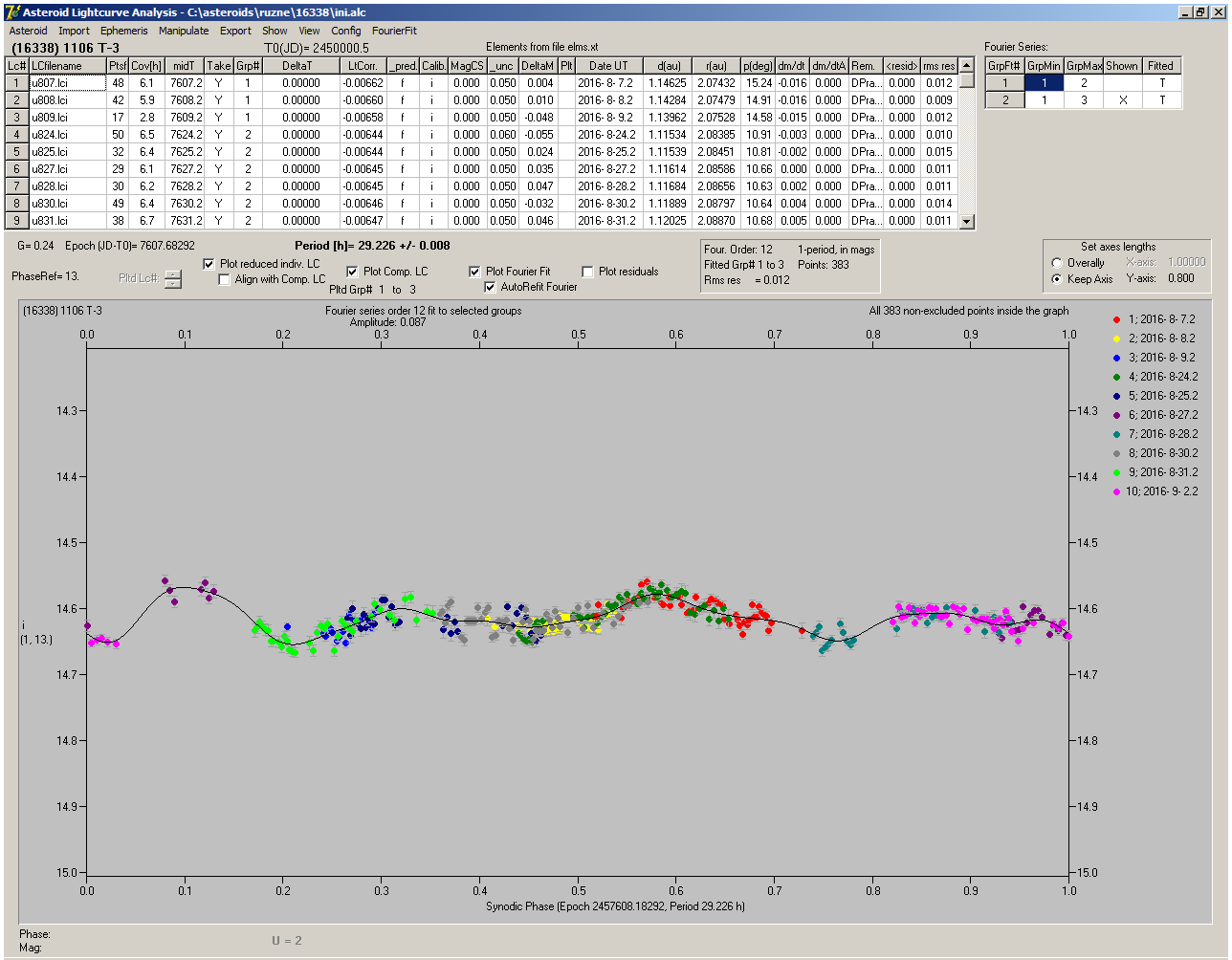Click DeltaM value -0.048 for u809.lci
The height and width of the screenshot is (960, 1232).
(539, 118)
